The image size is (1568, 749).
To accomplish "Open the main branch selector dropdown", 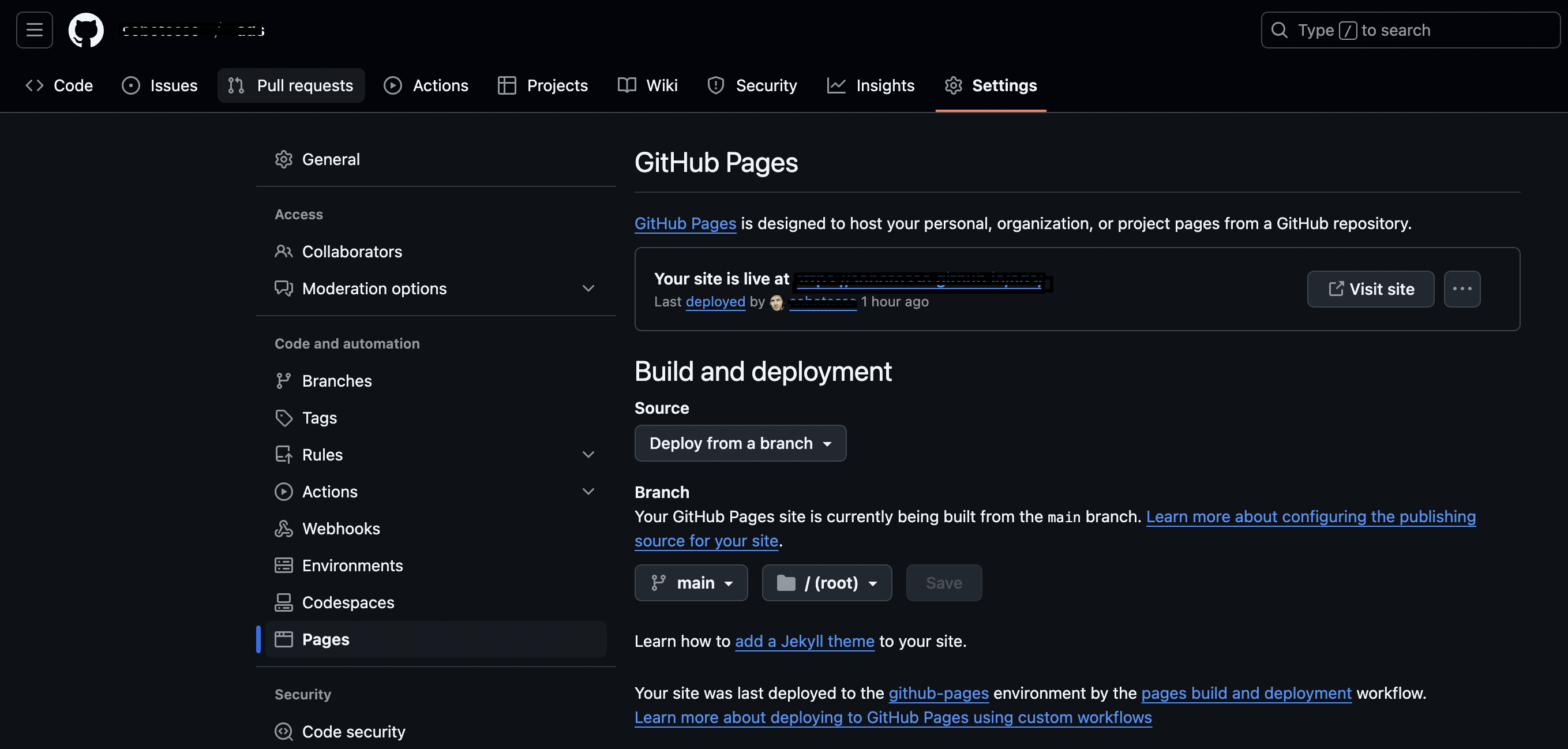I will (x=691, y=583).
